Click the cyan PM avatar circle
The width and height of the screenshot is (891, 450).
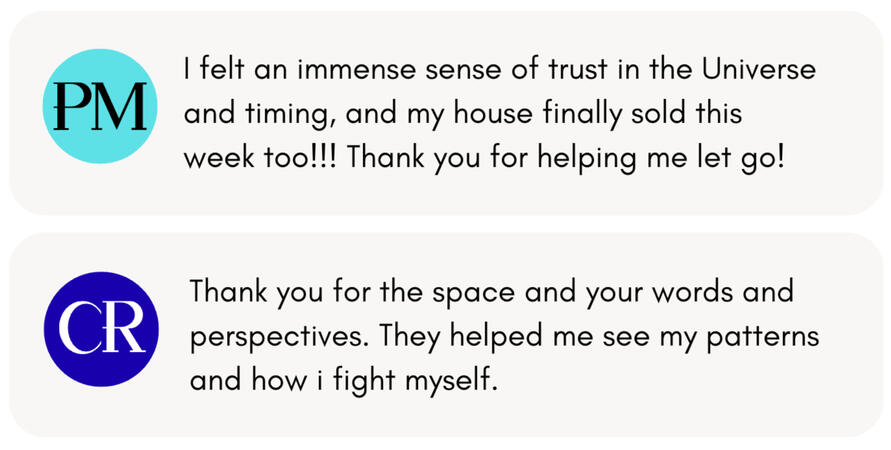tap(100, 106)
